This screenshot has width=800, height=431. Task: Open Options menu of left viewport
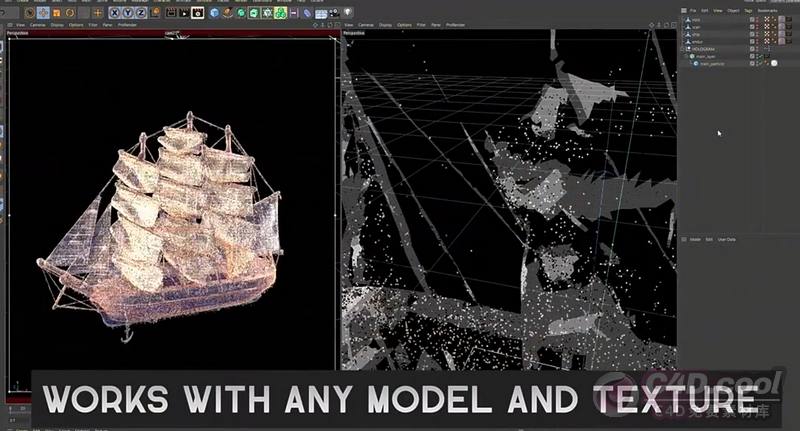pos(76,24)
